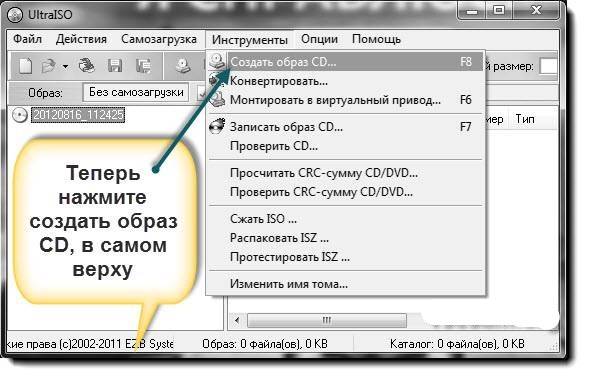Click the Создать образ CD menu icon
Screen dimensions: 597x388
[x=218, y=61]
